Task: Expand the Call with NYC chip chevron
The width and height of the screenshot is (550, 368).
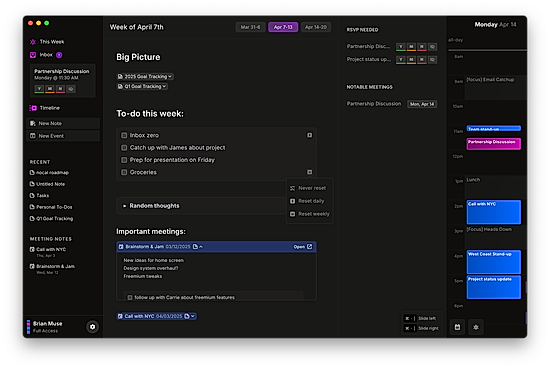Action: point(193,316)
